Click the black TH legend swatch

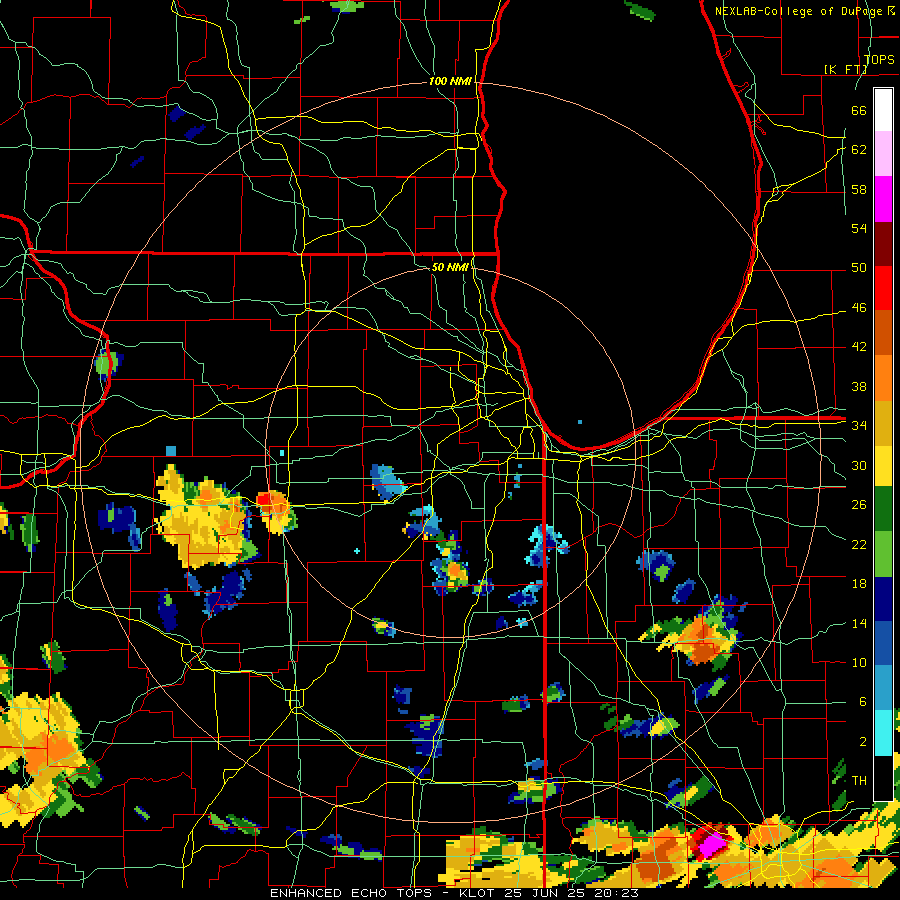point(883,778)
